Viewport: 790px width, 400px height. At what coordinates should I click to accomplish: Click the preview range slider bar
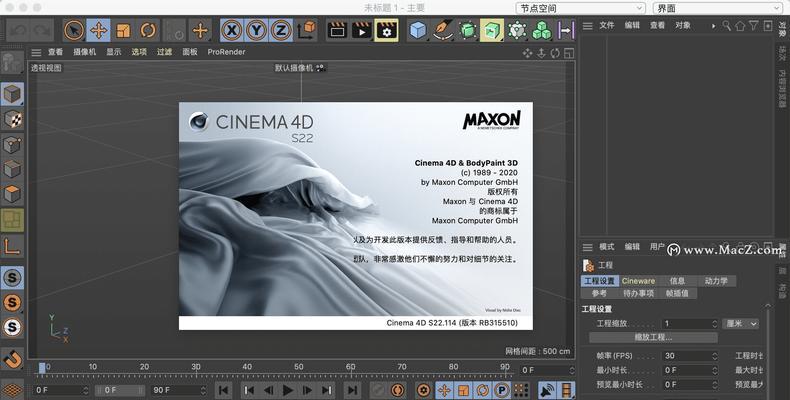click(x=119, y=390)
